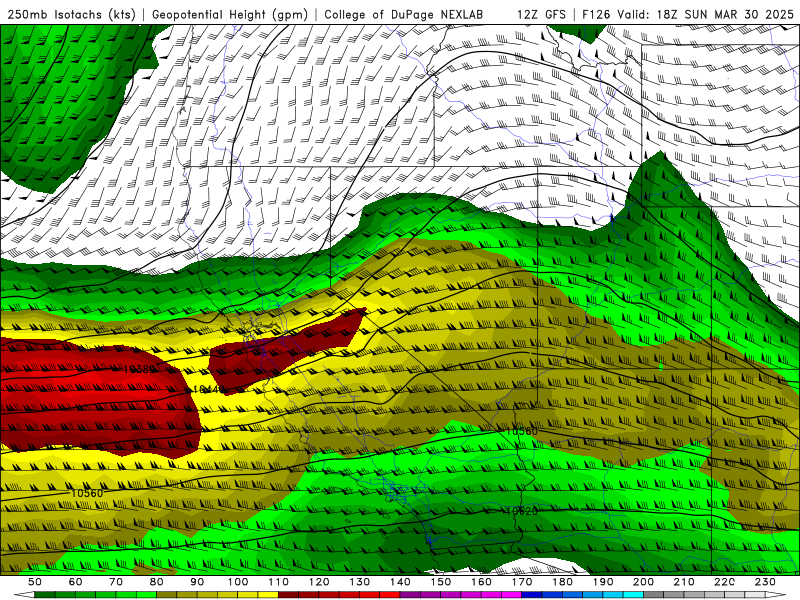
Task: Click the '230' value on the color scale
Action: point(765,582)
